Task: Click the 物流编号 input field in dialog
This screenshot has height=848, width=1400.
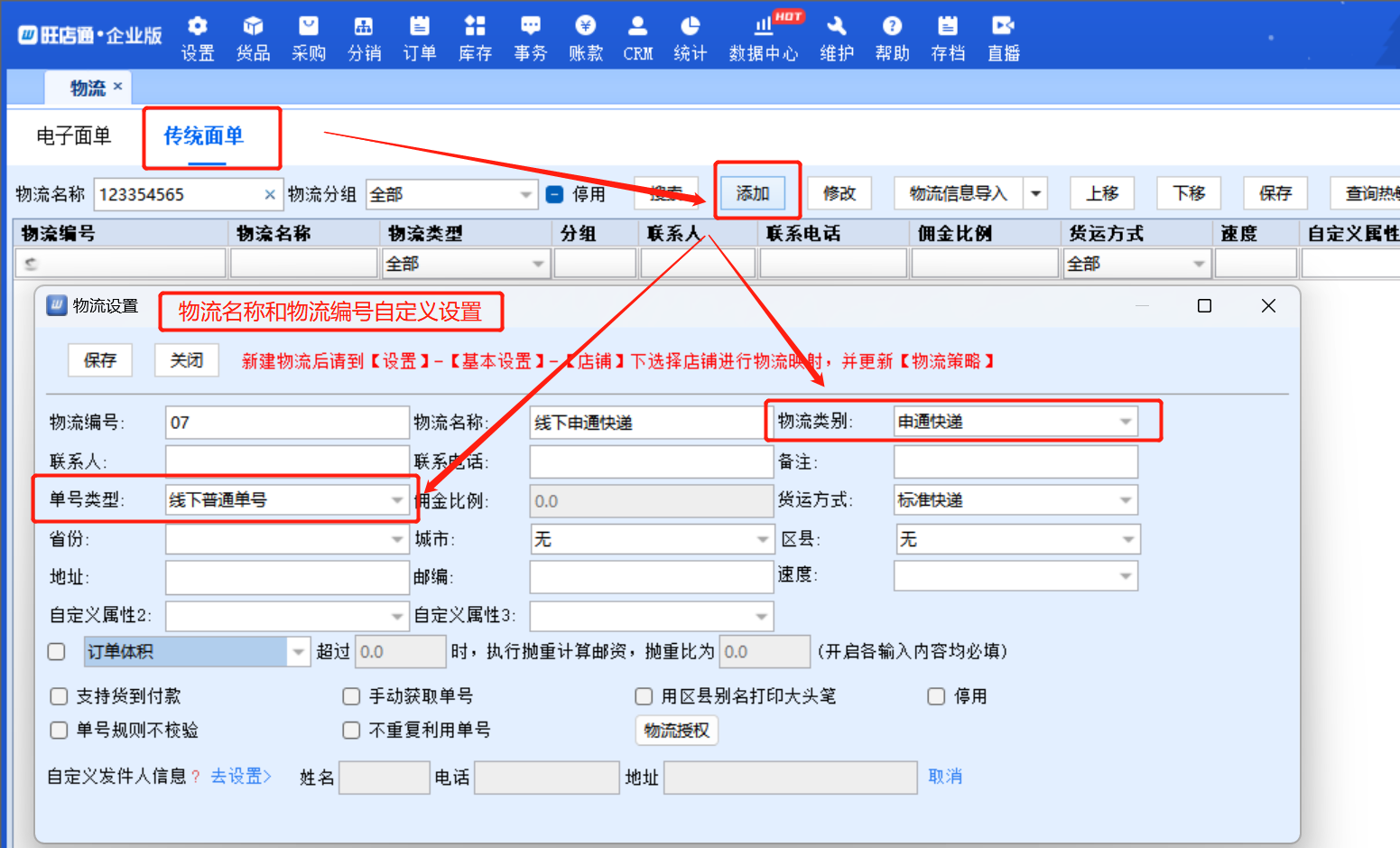Action: (x=286, y=423)
